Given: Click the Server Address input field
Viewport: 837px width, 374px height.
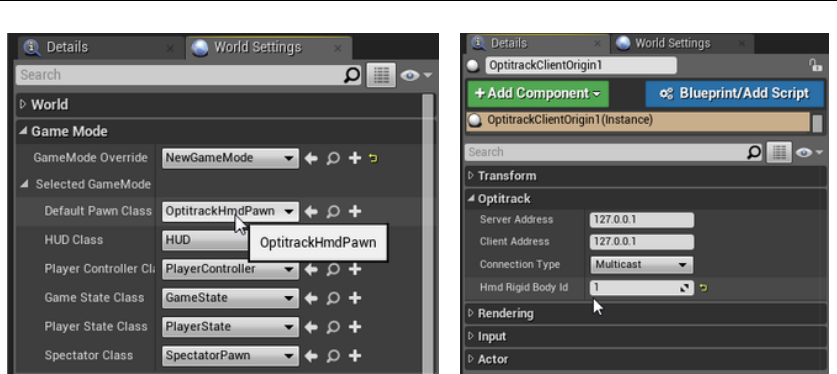Looking at the screenshot, I should [642, 220].
